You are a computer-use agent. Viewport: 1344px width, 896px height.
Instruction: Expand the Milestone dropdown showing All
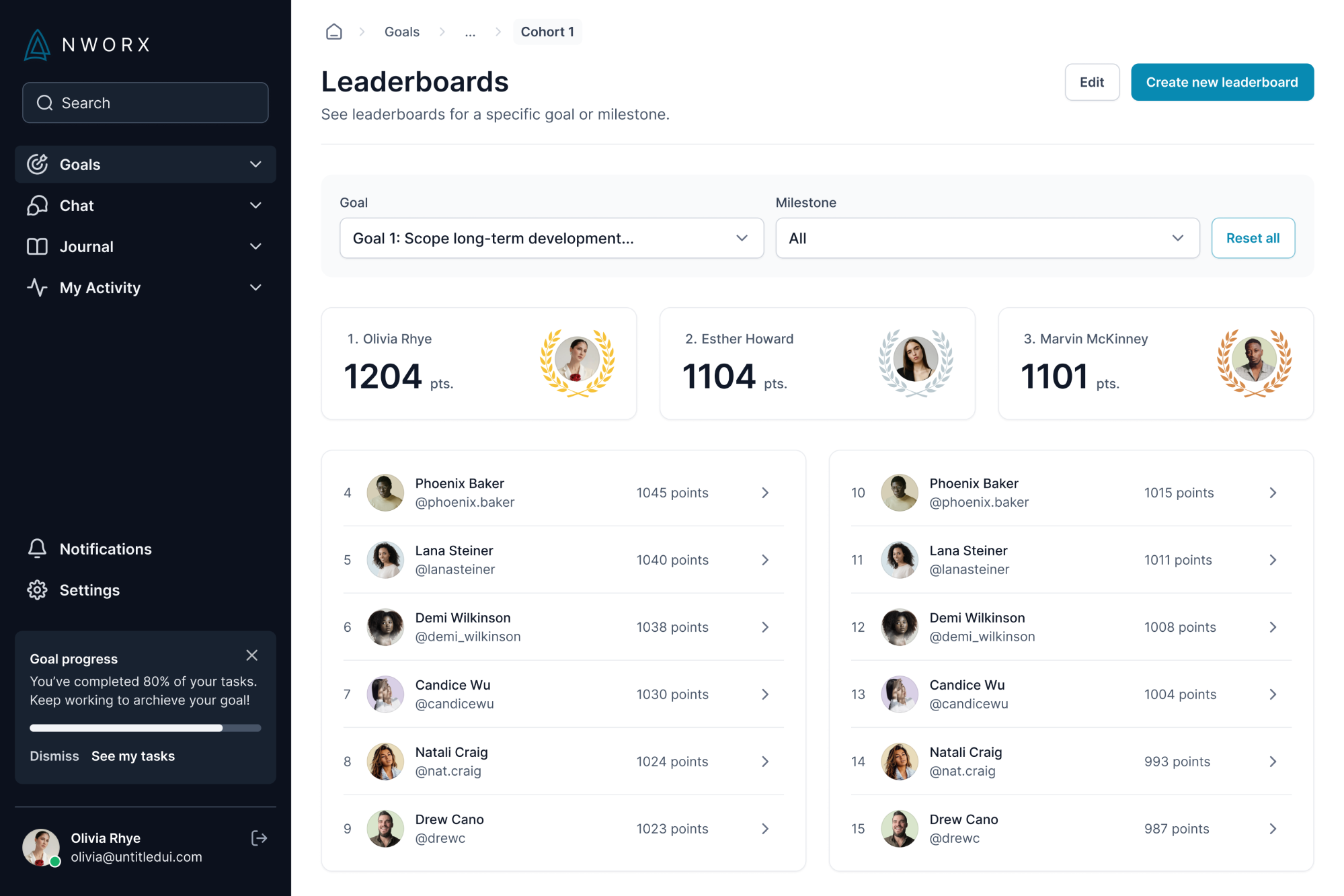click(x=986, y=238)
